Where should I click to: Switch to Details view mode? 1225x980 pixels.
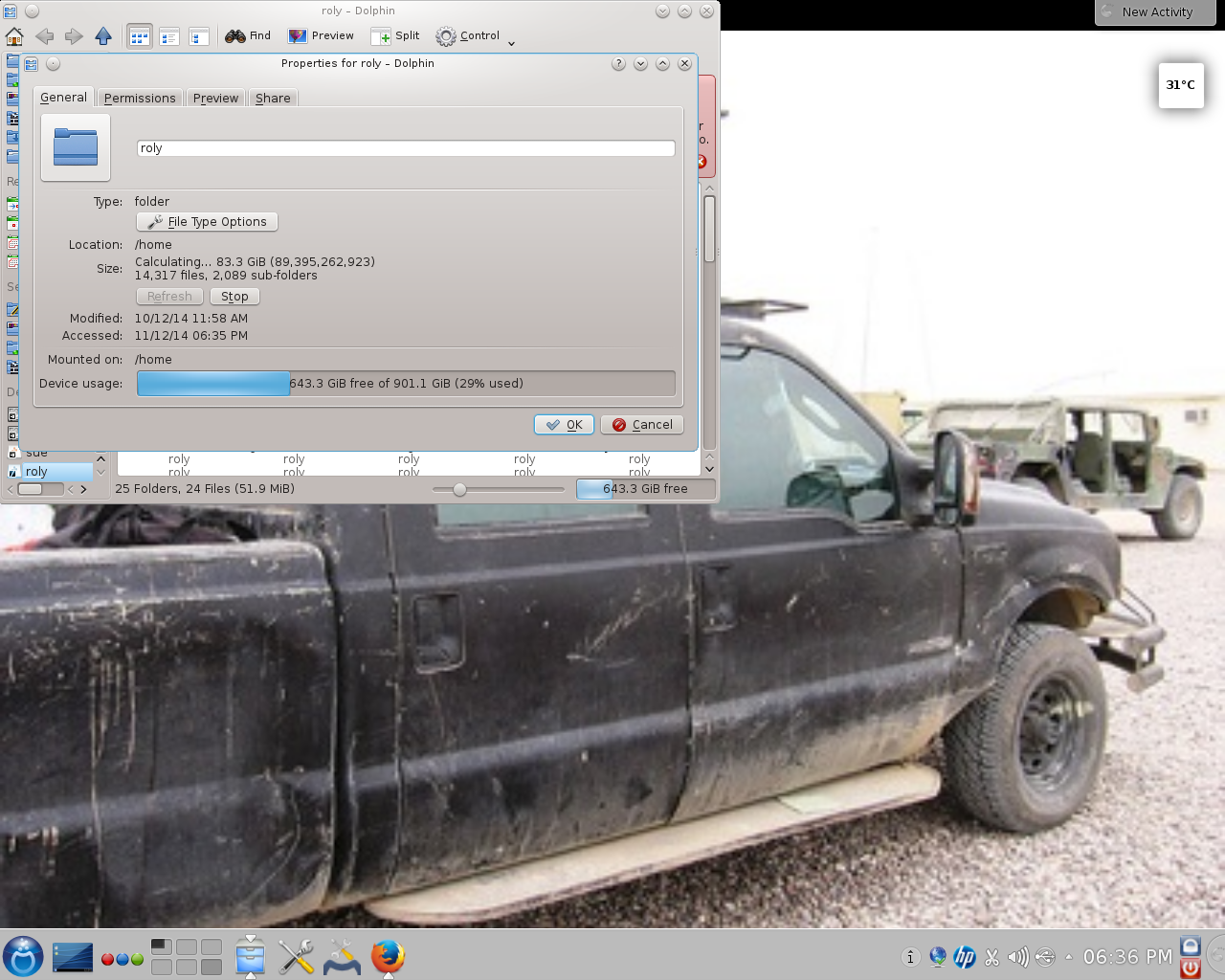[x=199, y=36]
